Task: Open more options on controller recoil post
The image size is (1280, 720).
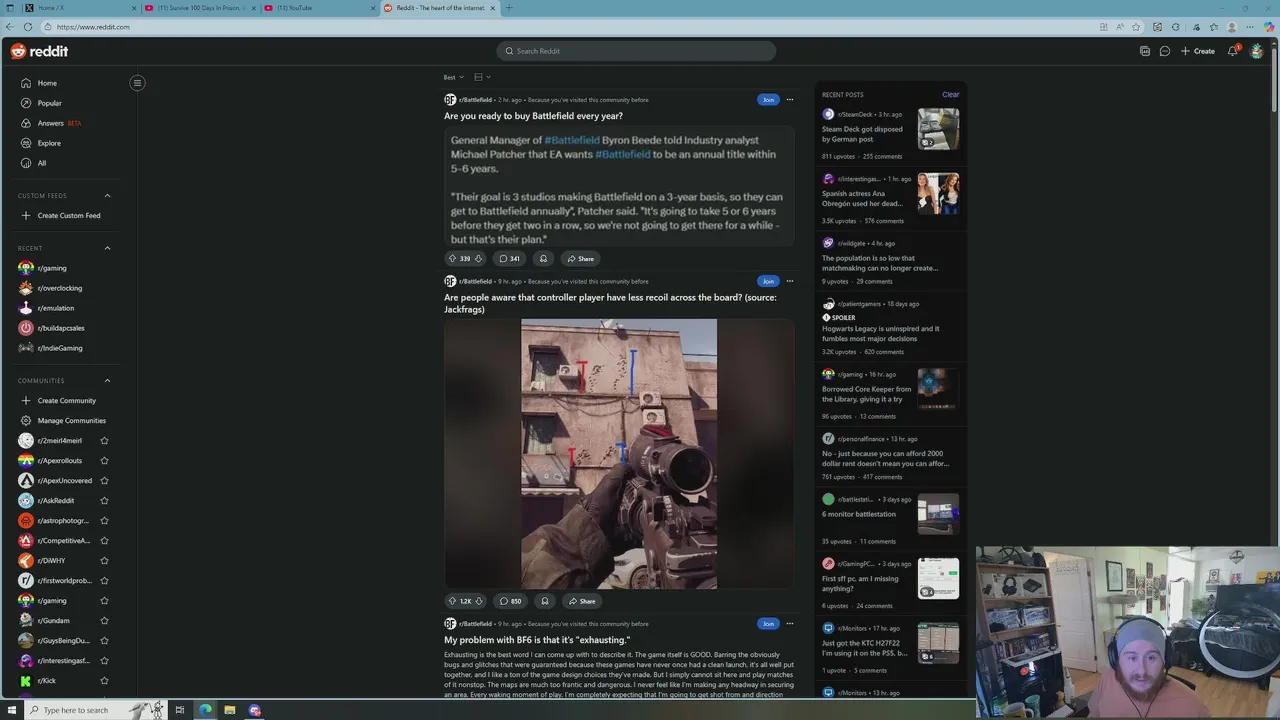Action: pos(789,281)
